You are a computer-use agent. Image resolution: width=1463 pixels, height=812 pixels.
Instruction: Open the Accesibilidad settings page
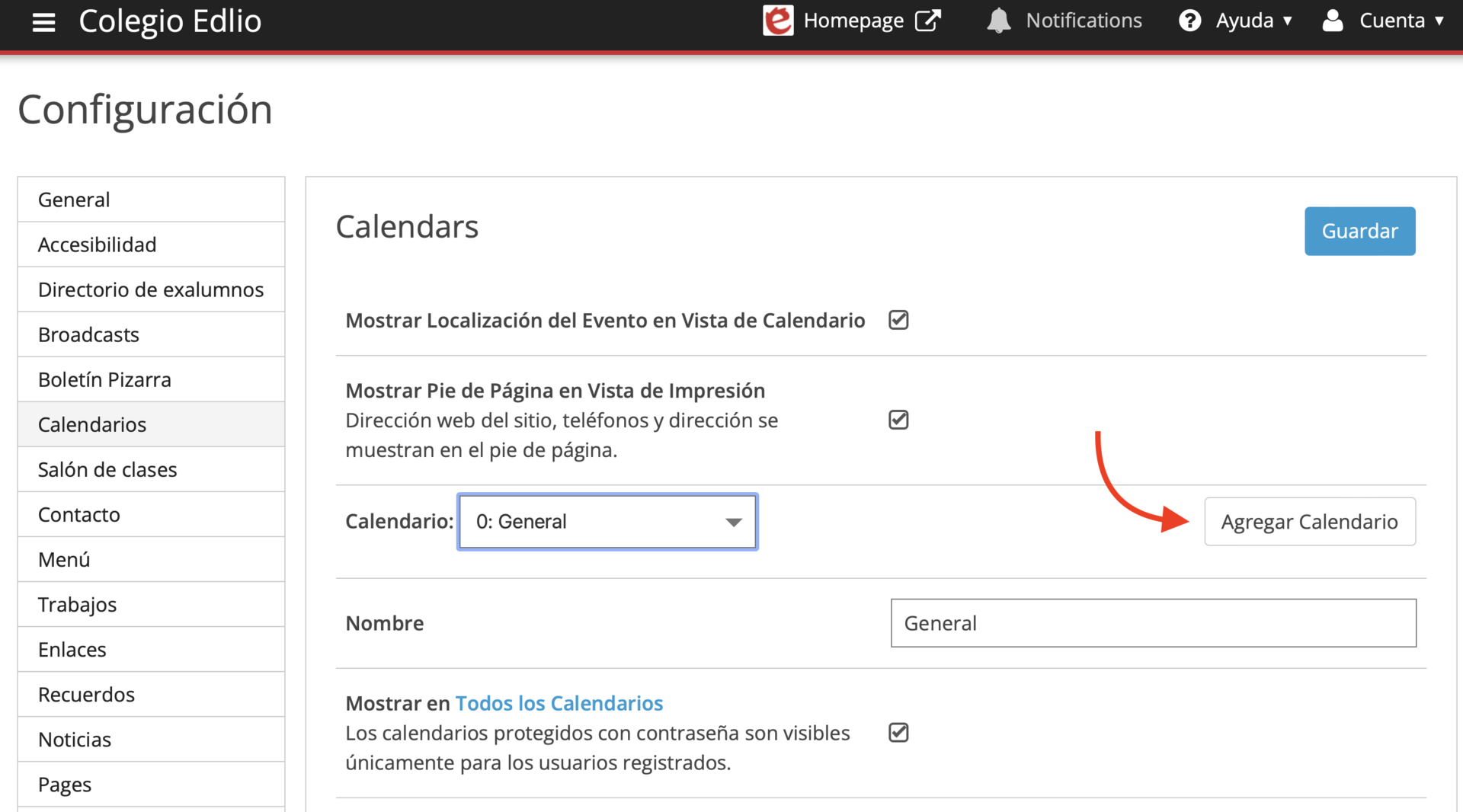[97, 245]
